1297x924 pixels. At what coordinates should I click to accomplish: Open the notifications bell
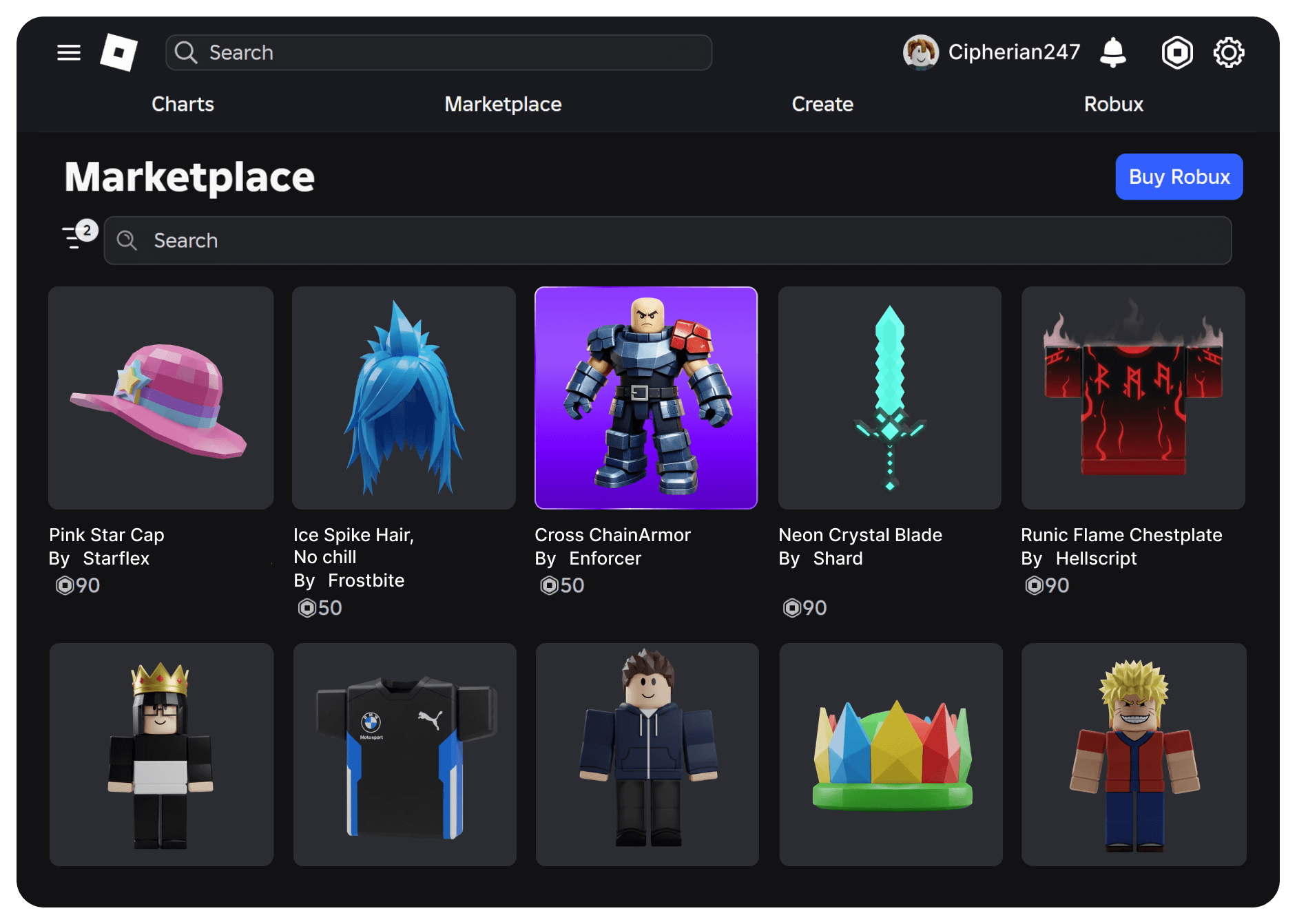pyautogui.click(x=1112, y=52)
